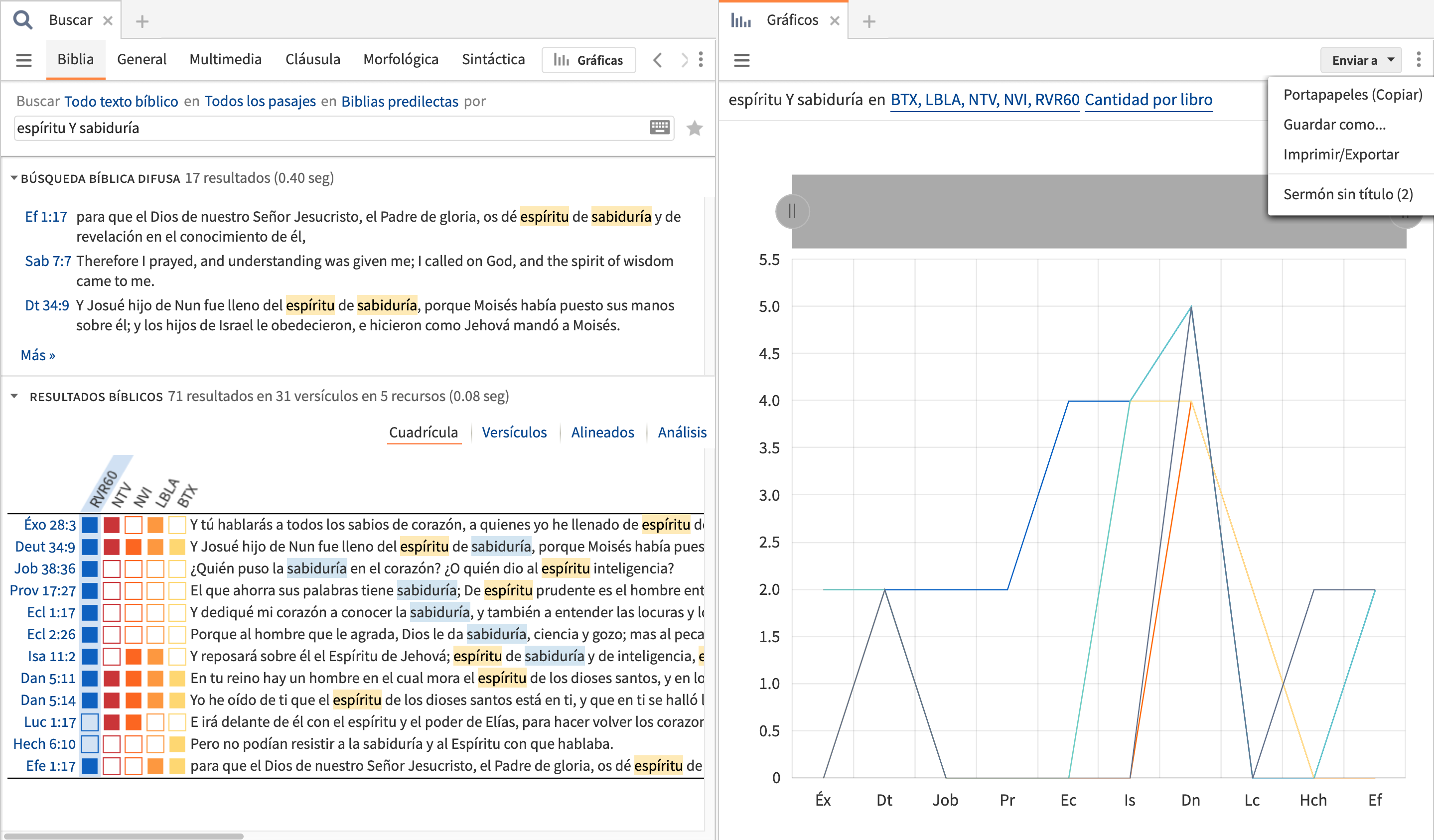Click the NVI orange square for Isa 11:2
The height and width of the screenshot is (840, 1434).
tap(133, 656)
